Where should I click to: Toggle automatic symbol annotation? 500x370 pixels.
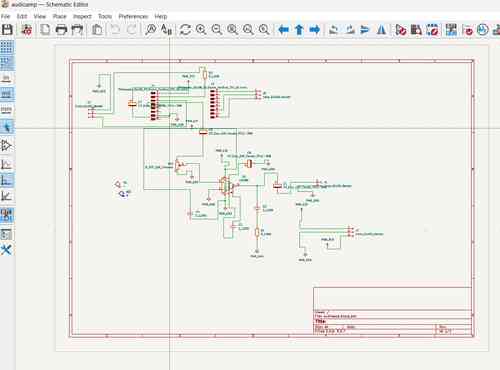[7, 215]
